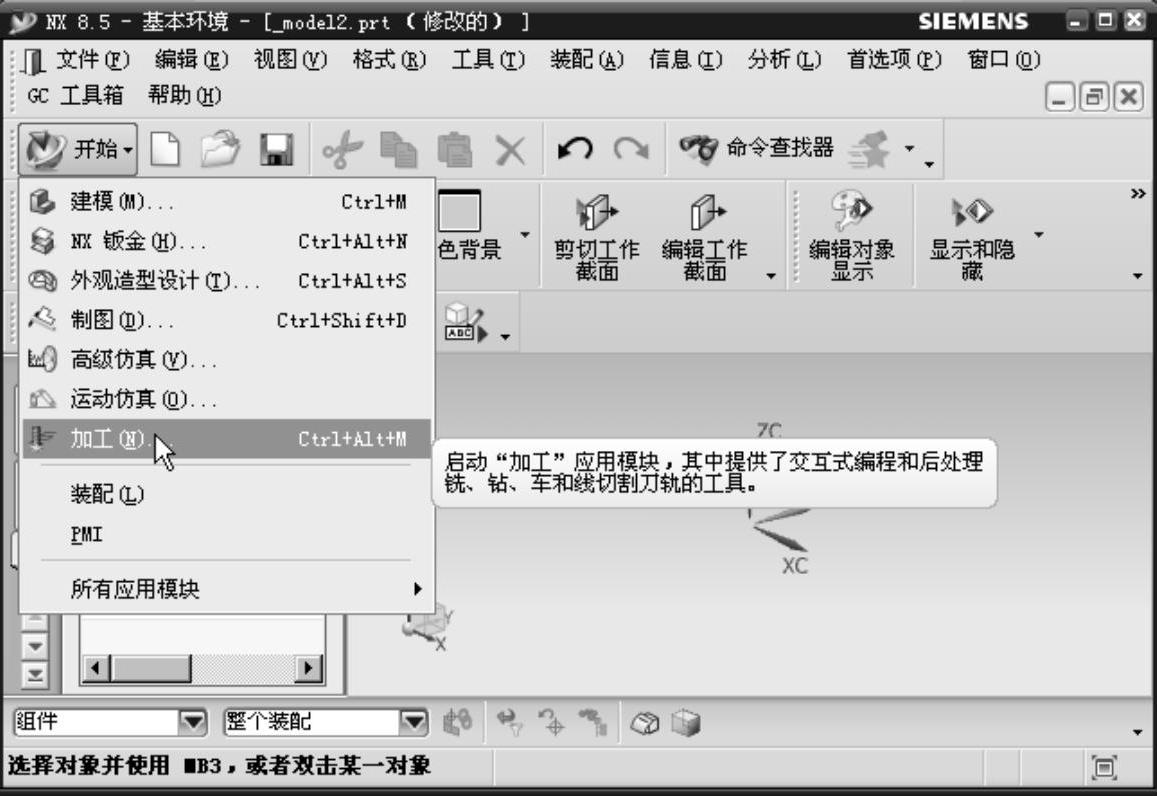Expand the dropdown arrow after the star icon
The image size is (1157, 796).
pyautogui.click(x=909, y=148)
